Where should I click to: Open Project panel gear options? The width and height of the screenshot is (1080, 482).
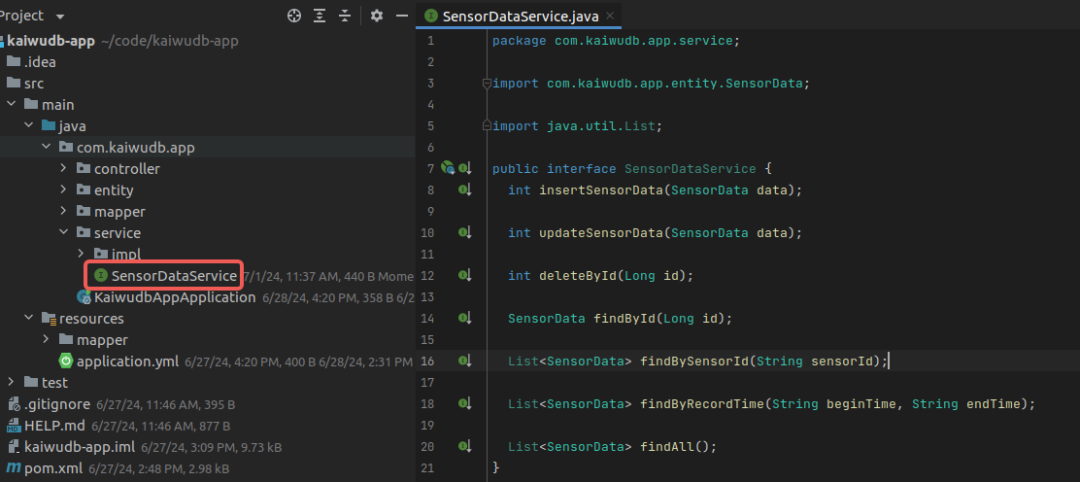pos(377,16)
